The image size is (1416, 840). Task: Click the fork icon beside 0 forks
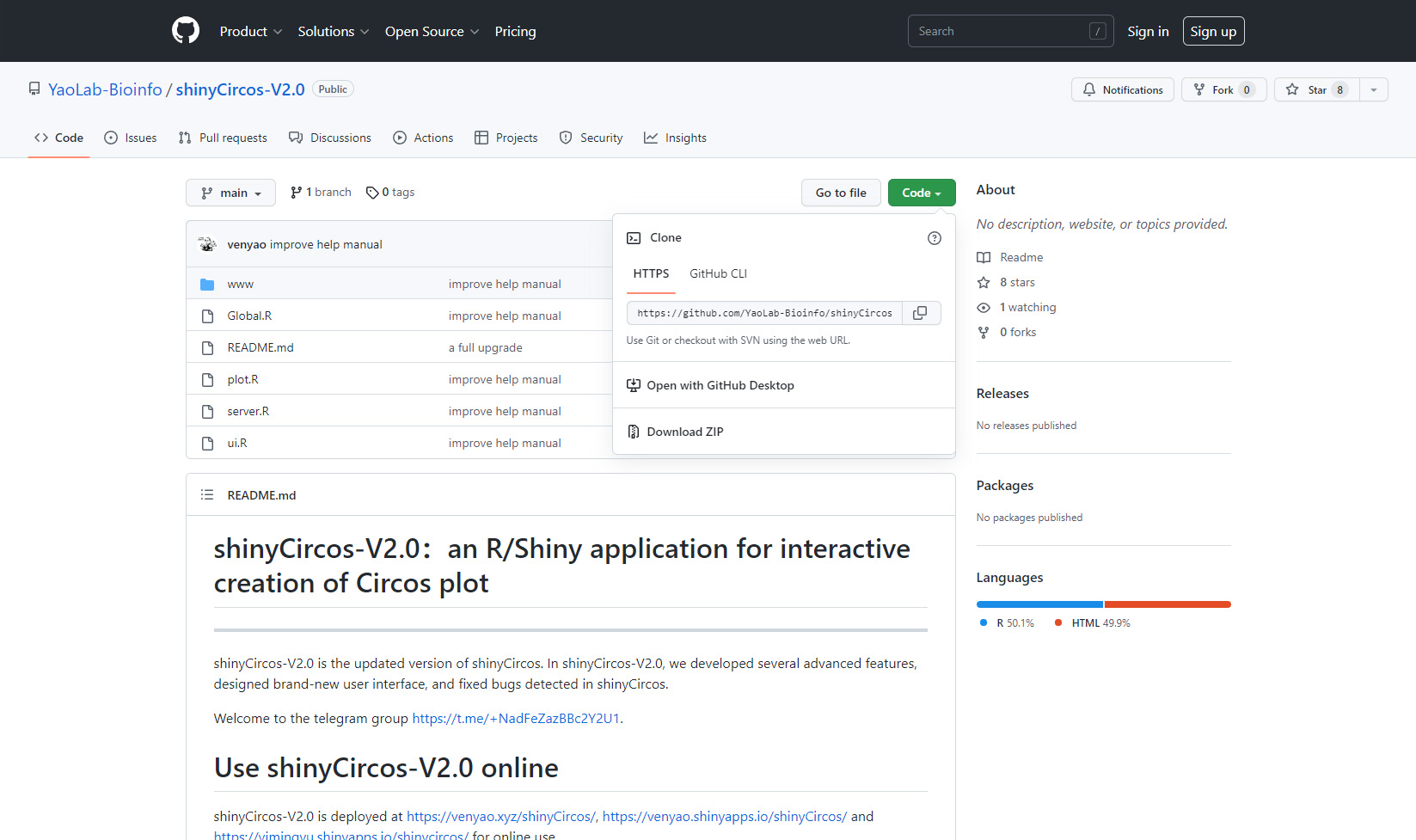pos(984,332)
